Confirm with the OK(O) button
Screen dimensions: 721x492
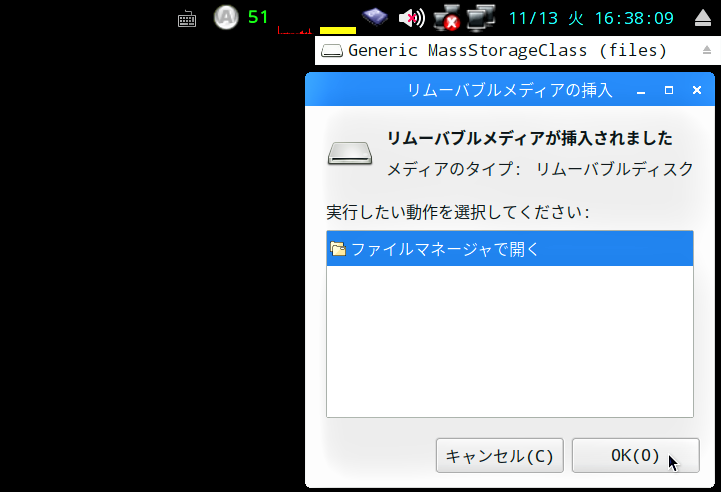(635, 455)
